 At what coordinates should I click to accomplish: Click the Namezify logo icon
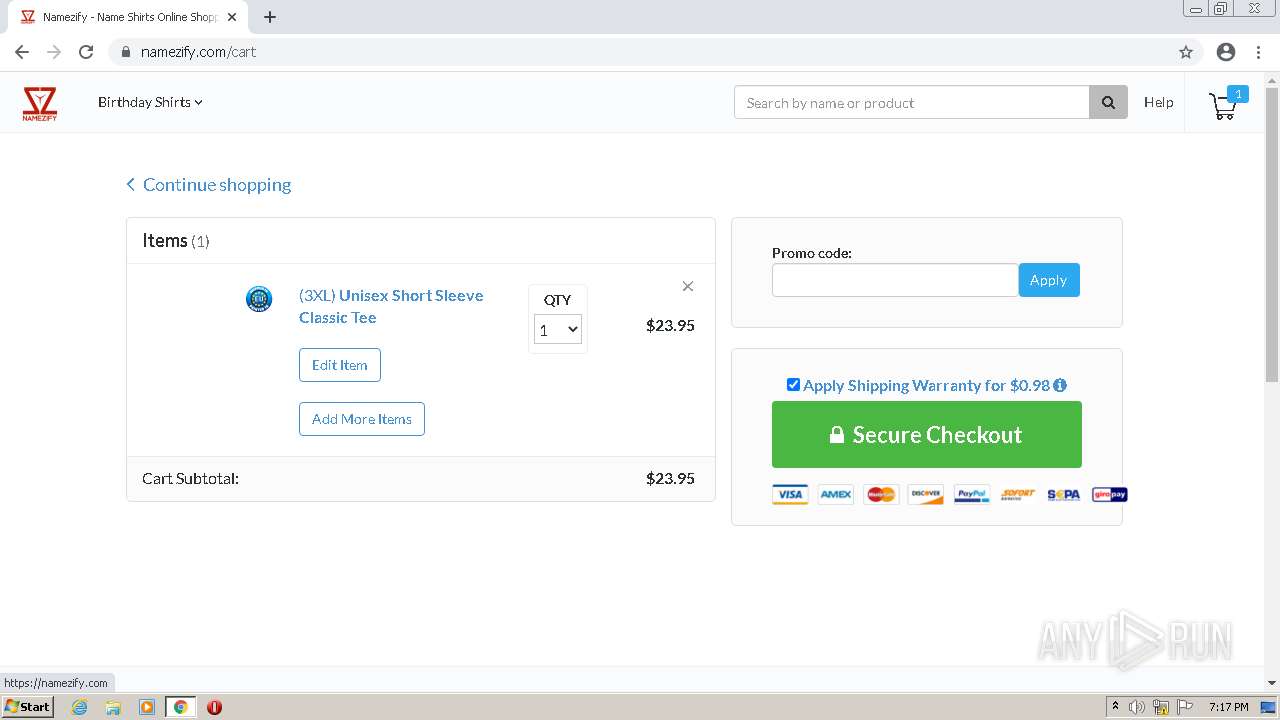(40, 103)
